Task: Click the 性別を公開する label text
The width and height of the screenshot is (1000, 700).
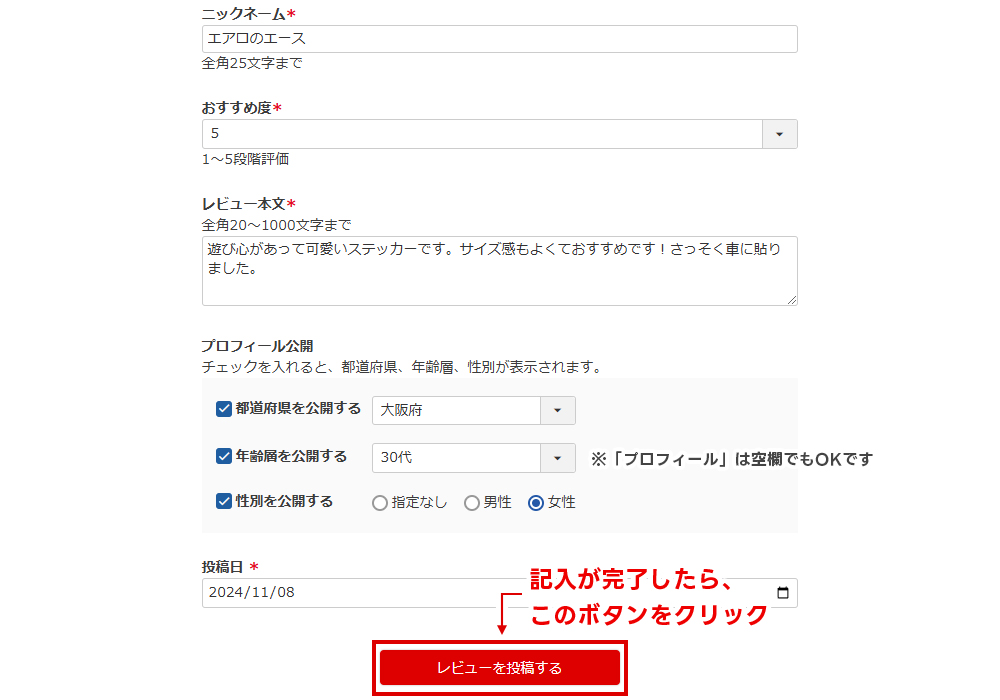Action: coord(284,502)
